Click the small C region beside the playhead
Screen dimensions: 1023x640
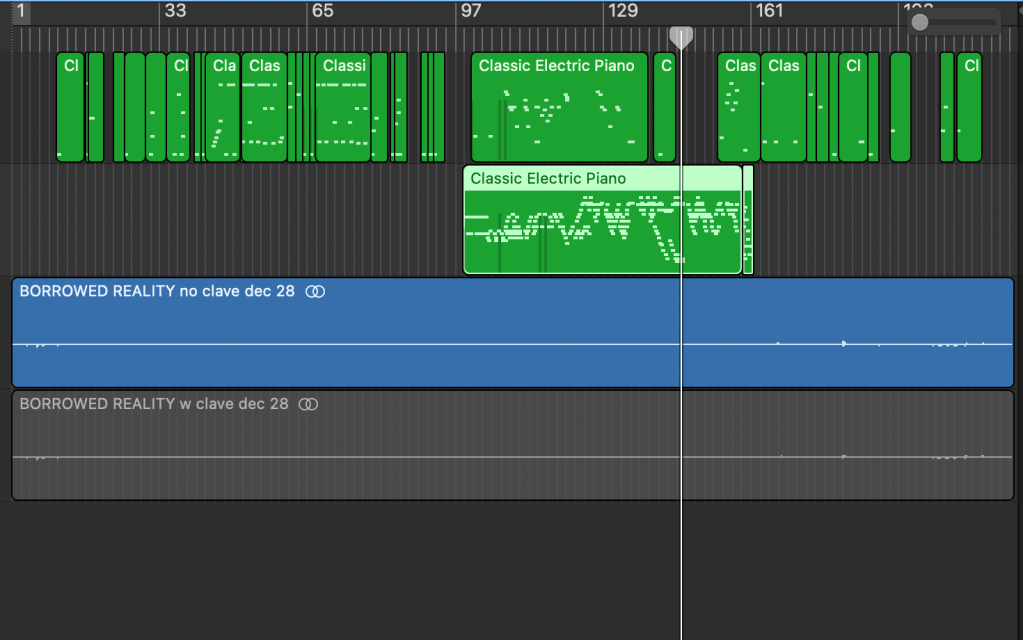pos(664,108)
